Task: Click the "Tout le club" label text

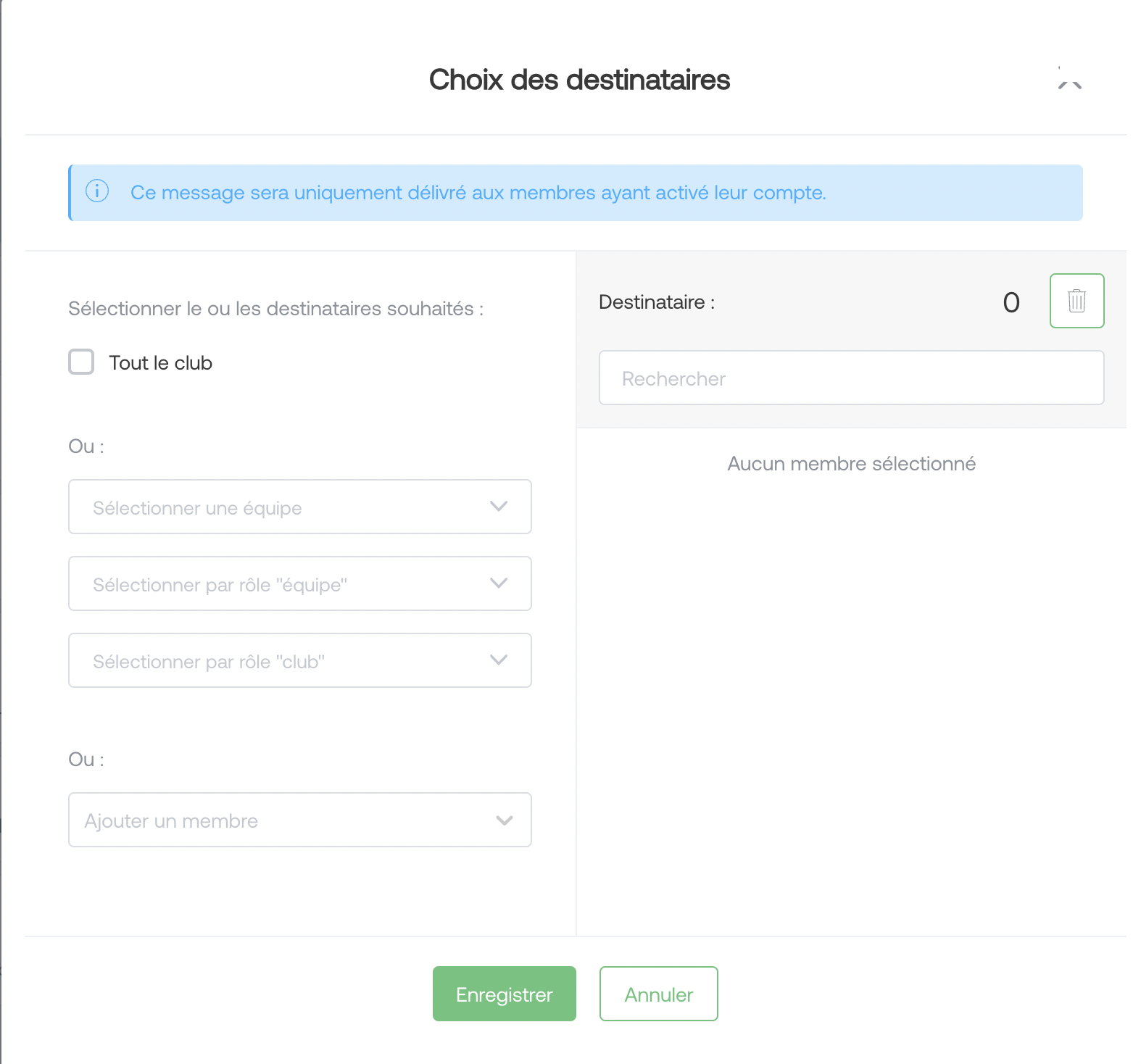Action: click(x=160, y=362)
